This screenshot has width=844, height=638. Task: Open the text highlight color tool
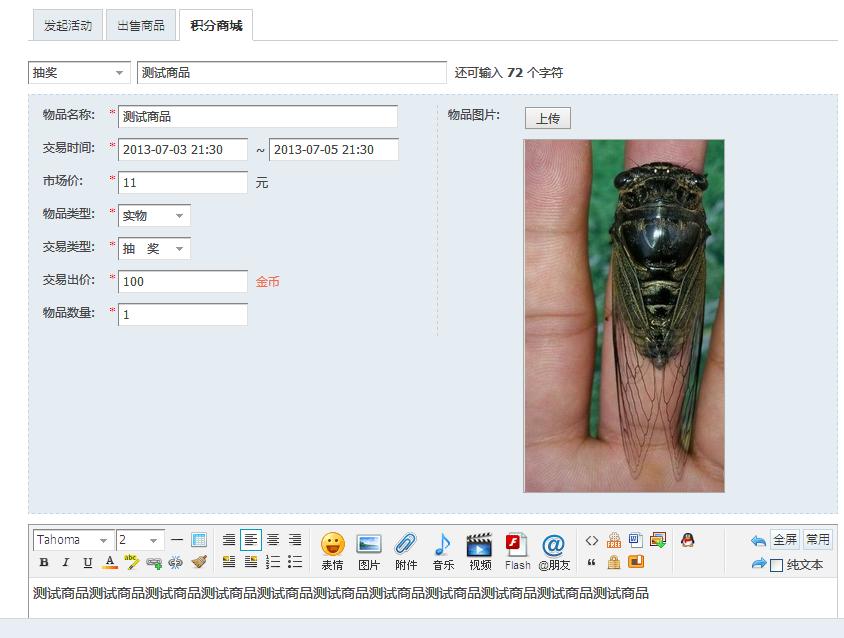[131, 562]
